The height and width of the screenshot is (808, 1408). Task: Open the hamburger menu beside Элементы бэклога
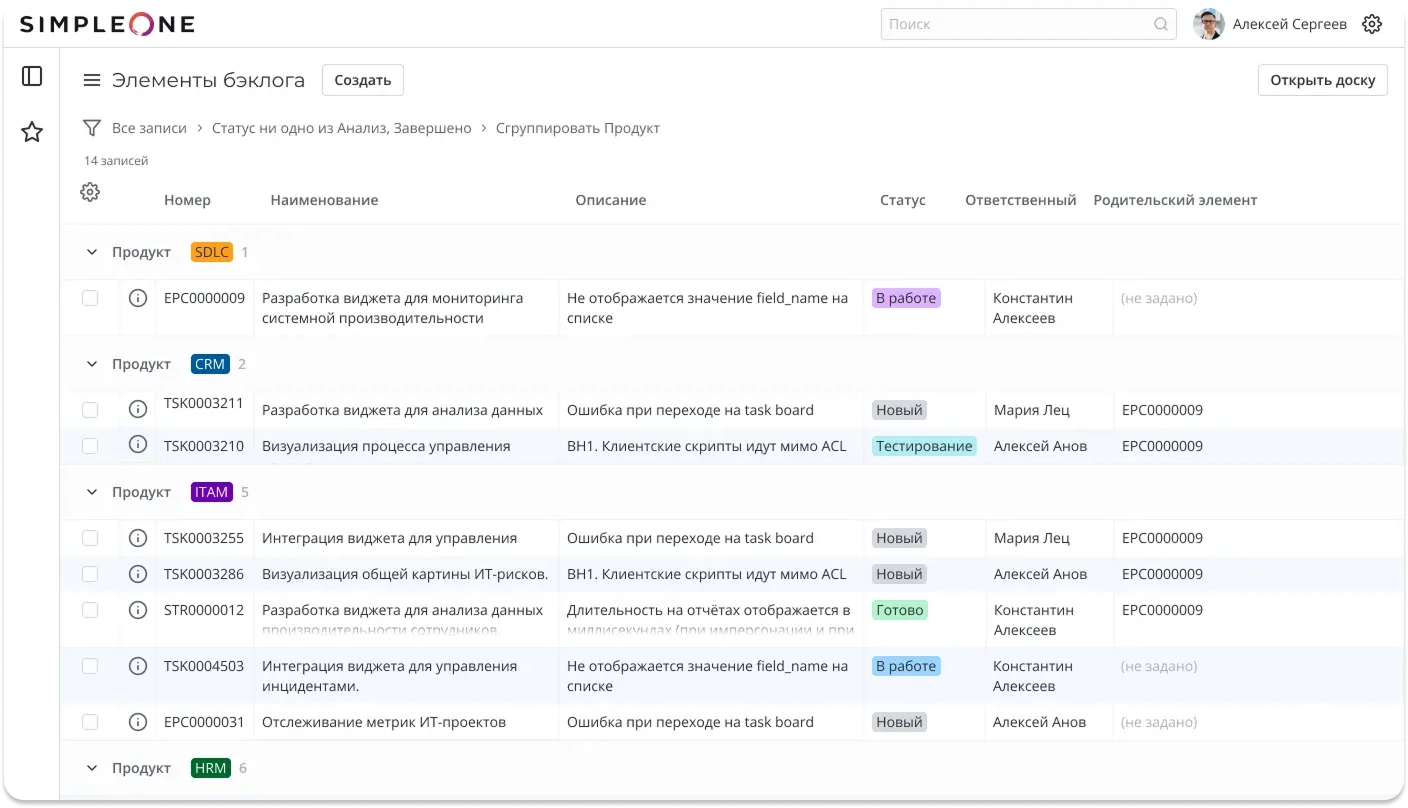click(x=92, y=81)
